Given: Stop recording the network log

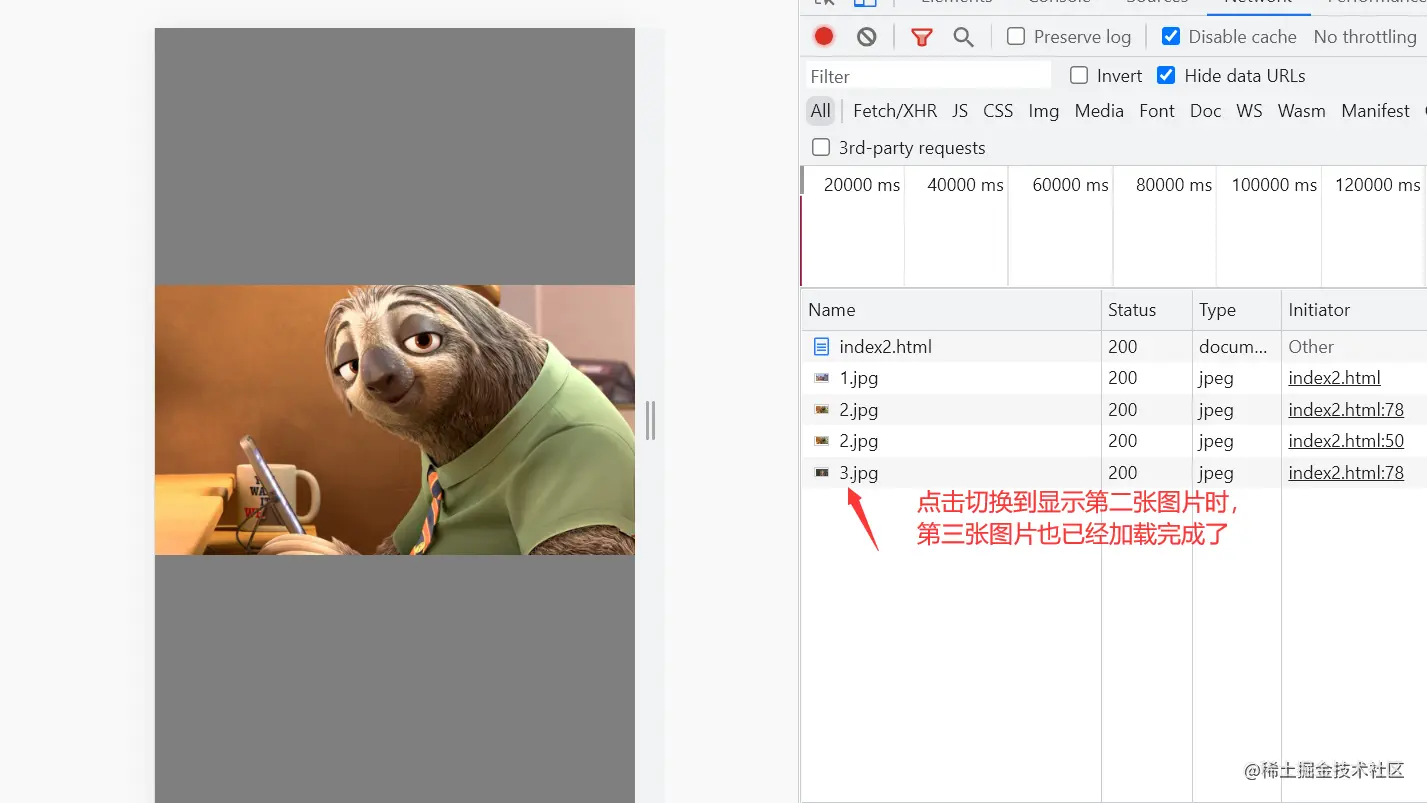Looking at the screenshot, I should tap(823, 36).
